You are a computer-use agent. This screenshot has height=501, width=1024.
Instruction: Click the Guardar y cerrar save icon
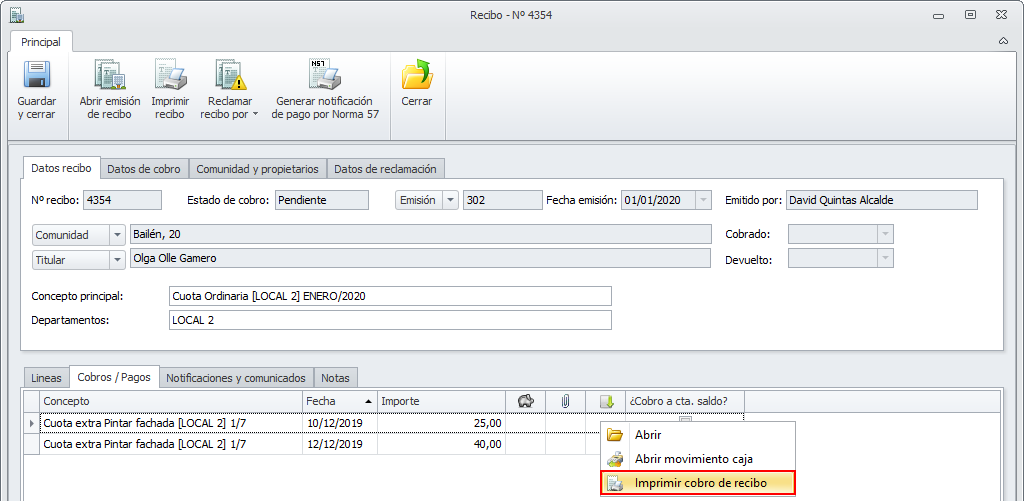(37, 74)
